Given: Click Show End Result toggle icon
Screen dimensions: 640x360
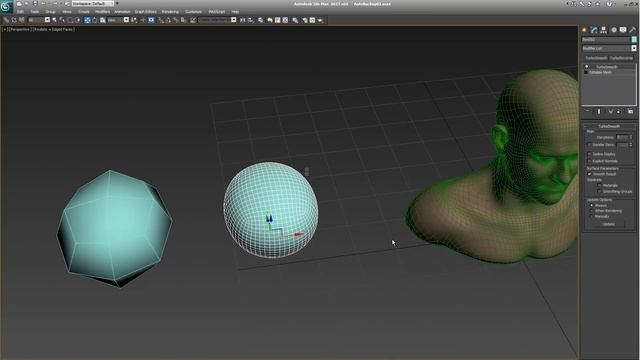Looking at the screenshot, I should (x=599, y=111).
